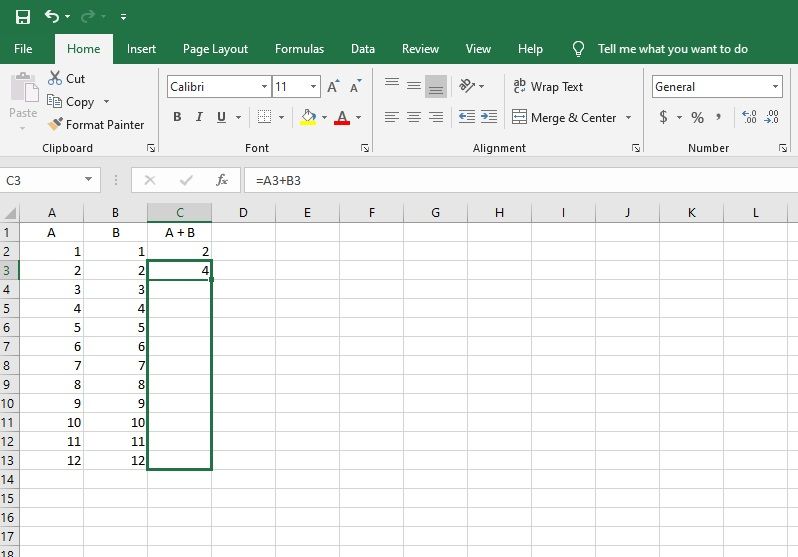Open the Font dialog launcher
Image resolution: width=798 pixels, height=557 pixels.
tap(365, 148)
